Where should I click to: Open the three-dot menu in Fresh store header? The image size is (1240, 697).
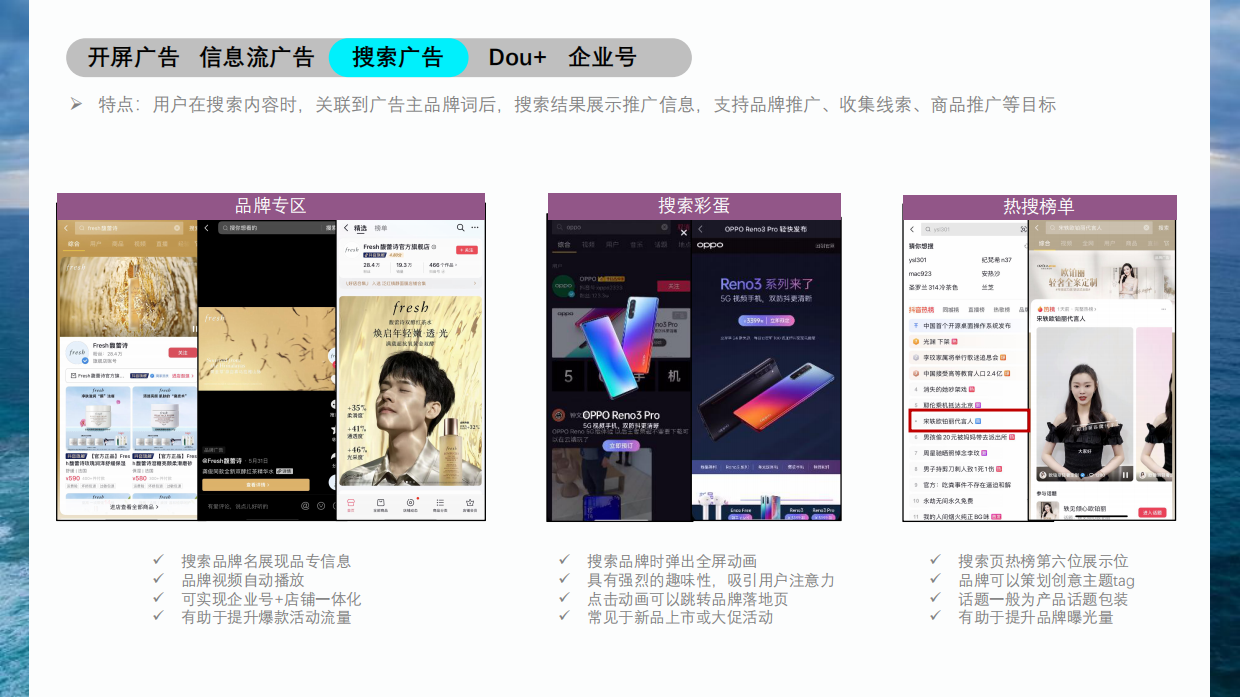(475, 228)
